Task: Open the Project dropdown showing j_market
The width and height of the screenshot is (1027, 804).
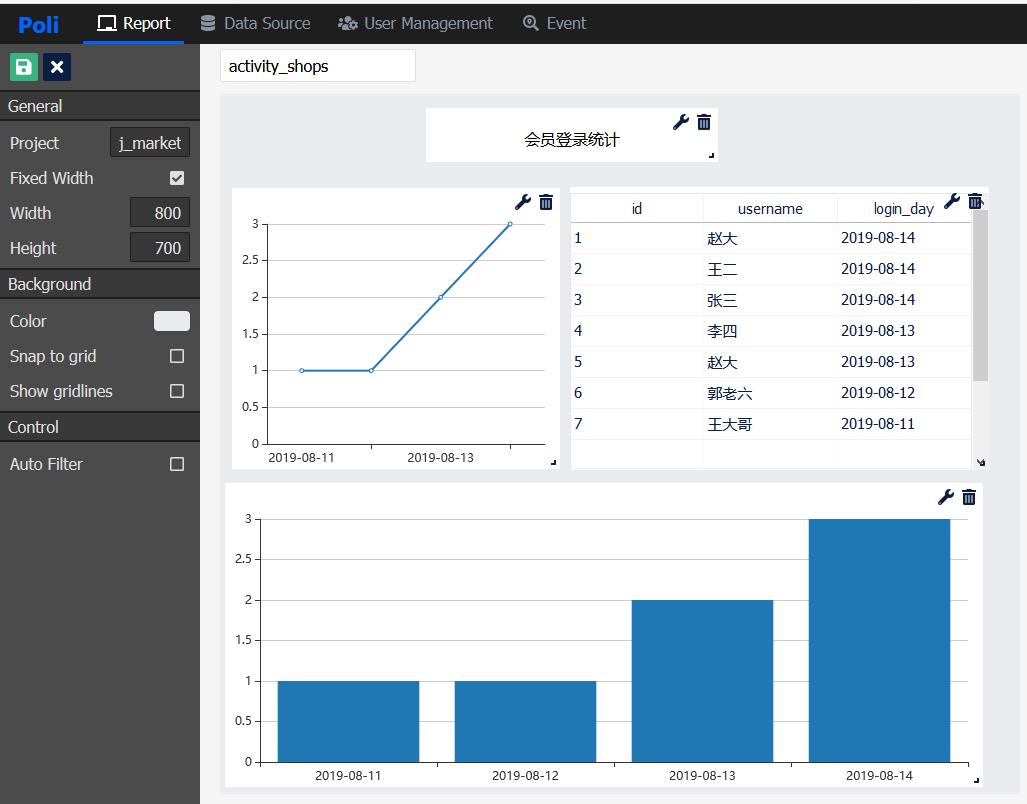Action: (150, 143)
